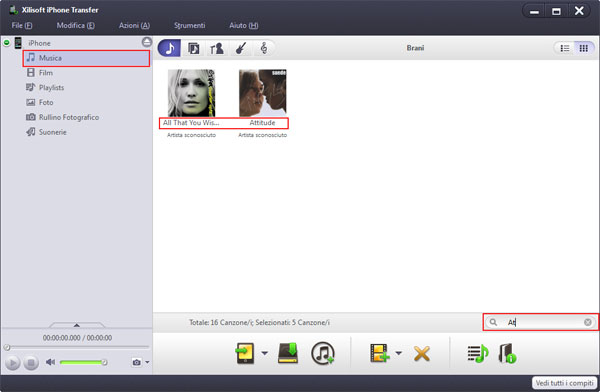Export selected files to iTunes
Viewport: 600px width, 392px height.
click(x=323, y=353)
